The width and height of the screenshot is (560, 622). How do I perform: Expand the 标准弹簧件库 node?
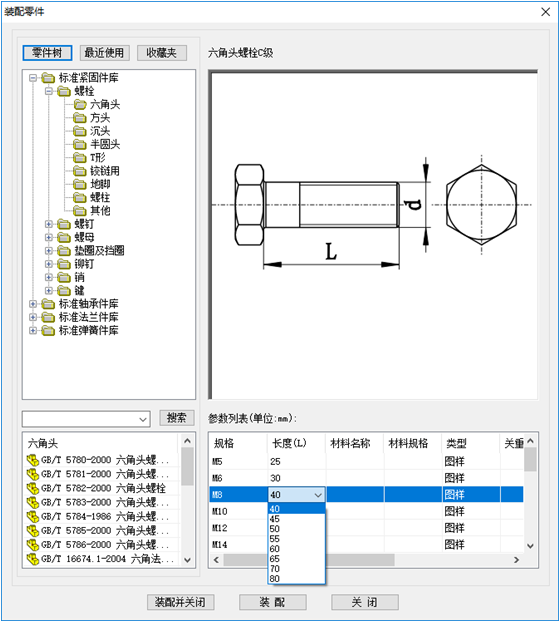[x=33, y=330]
